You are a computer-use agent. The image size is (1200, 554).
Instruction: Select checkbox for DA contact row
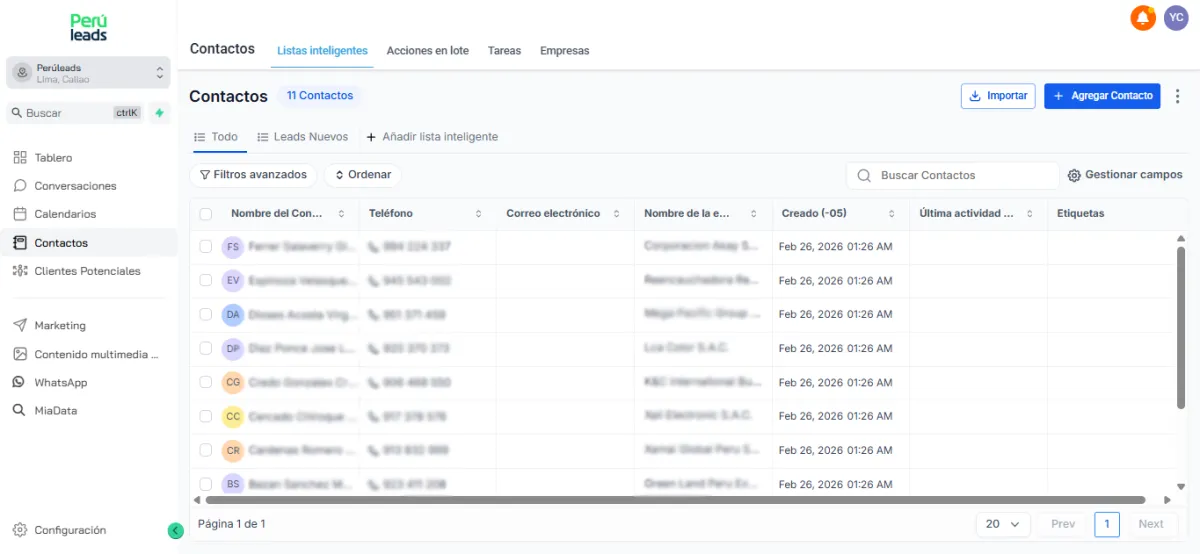coord(206,315)
